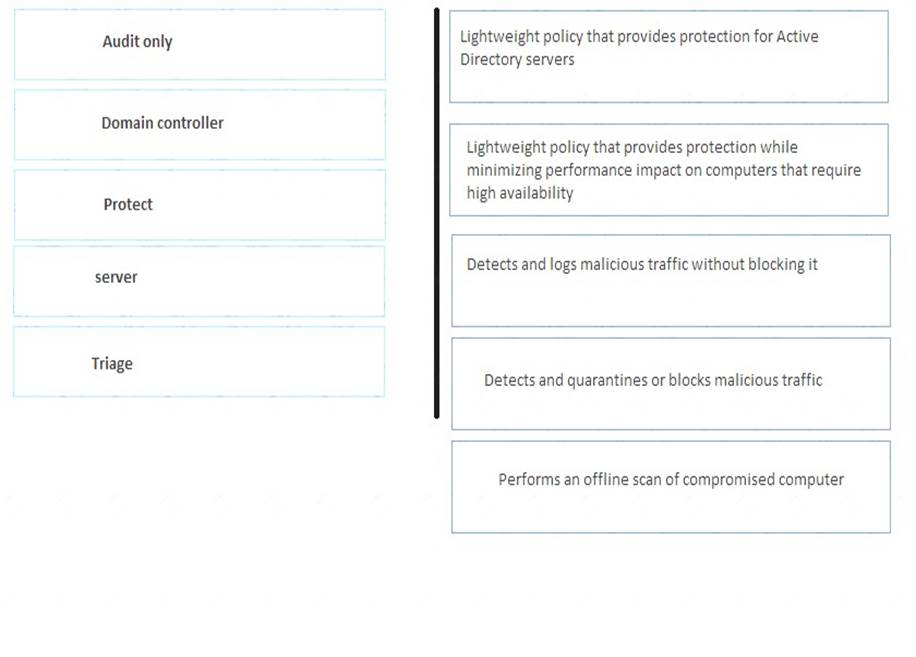The width and height of the screenshot is (916, 657).
Task: Select the offline scan description box
Action: click(x=671, y=487)
